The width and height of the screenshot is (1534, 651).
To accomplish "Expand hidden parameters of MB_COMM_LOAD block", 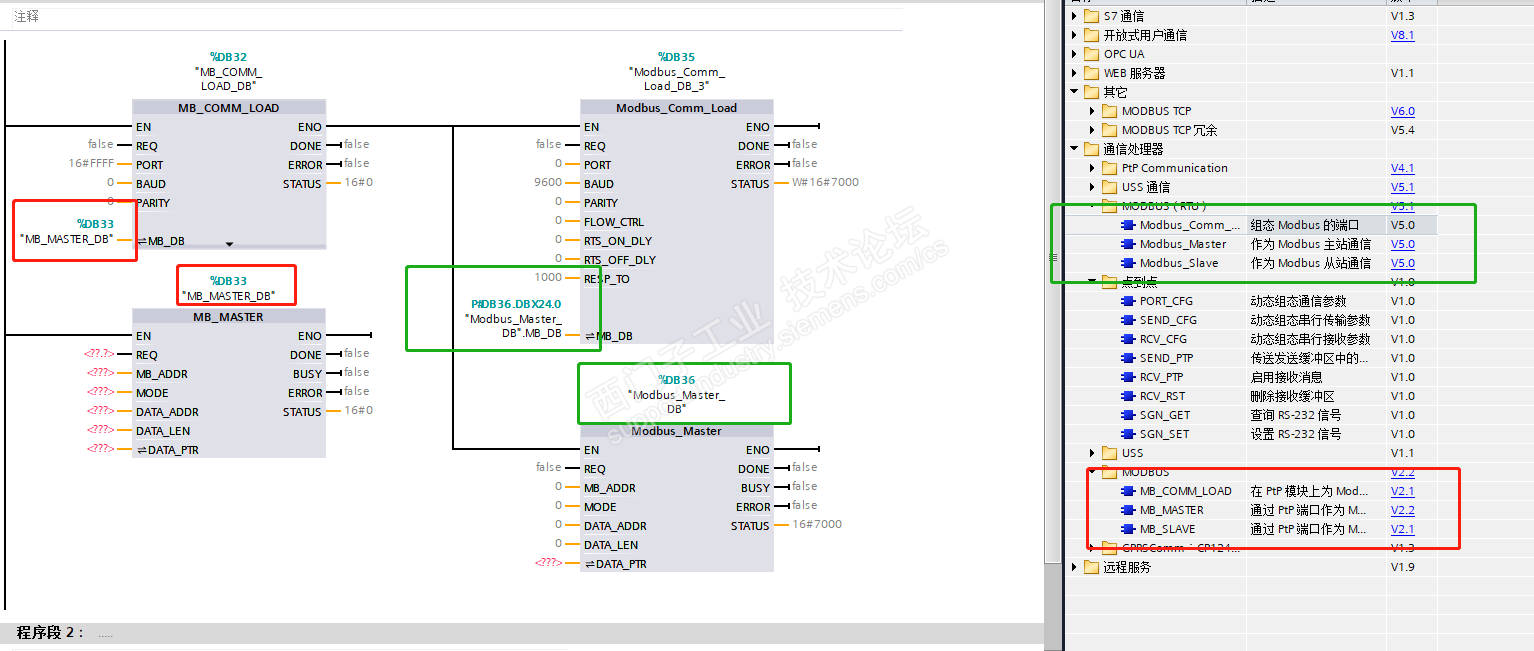I will 229,243.
